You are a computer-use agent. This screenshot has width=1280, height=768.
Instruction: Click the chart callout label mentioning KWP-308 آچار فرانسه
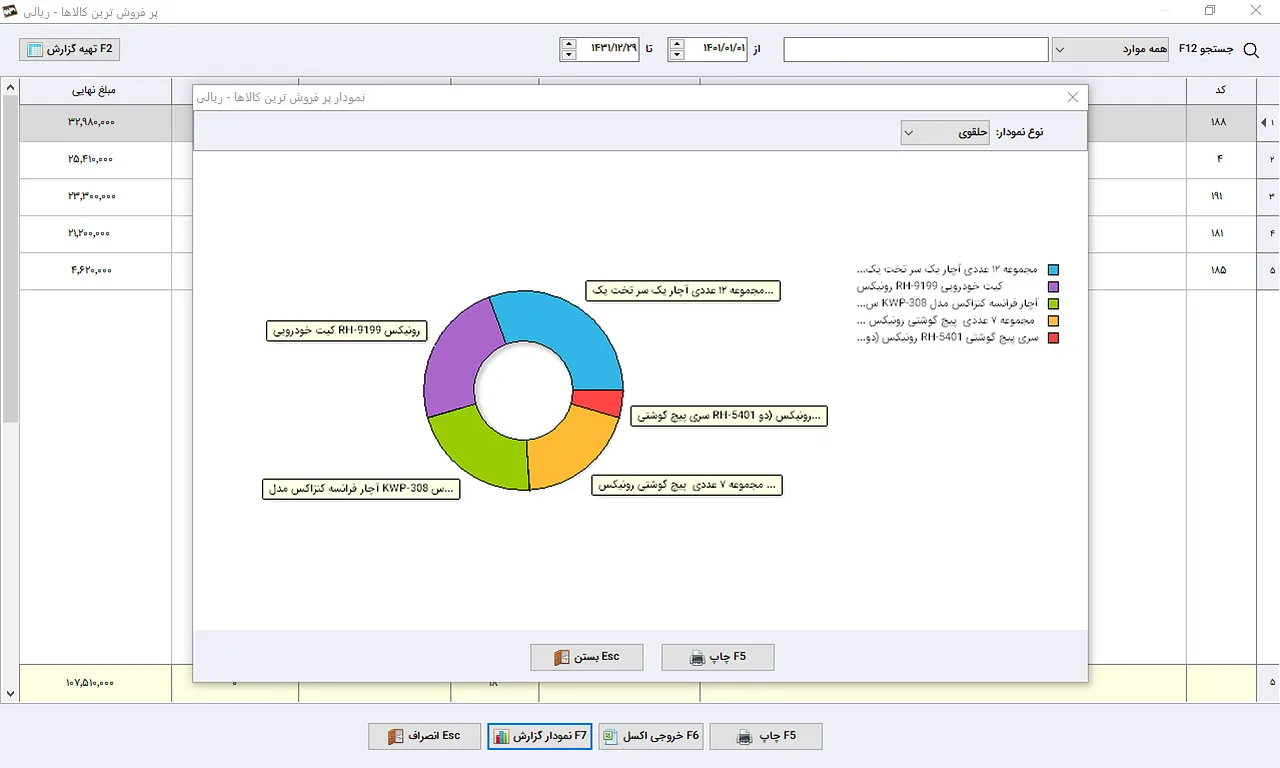pyautogui.click(x=361, y=489)
